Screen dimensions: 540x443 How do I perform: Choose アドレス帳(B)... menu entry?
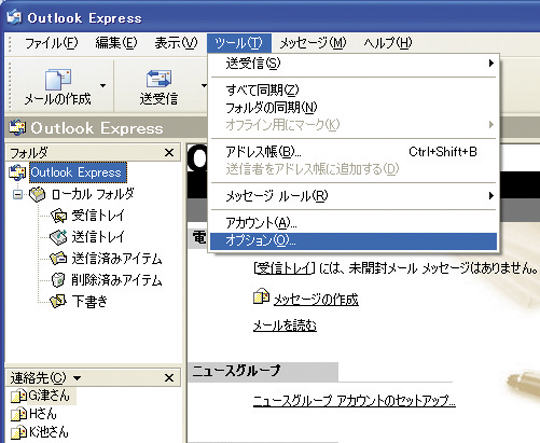[x=353, y=152]
